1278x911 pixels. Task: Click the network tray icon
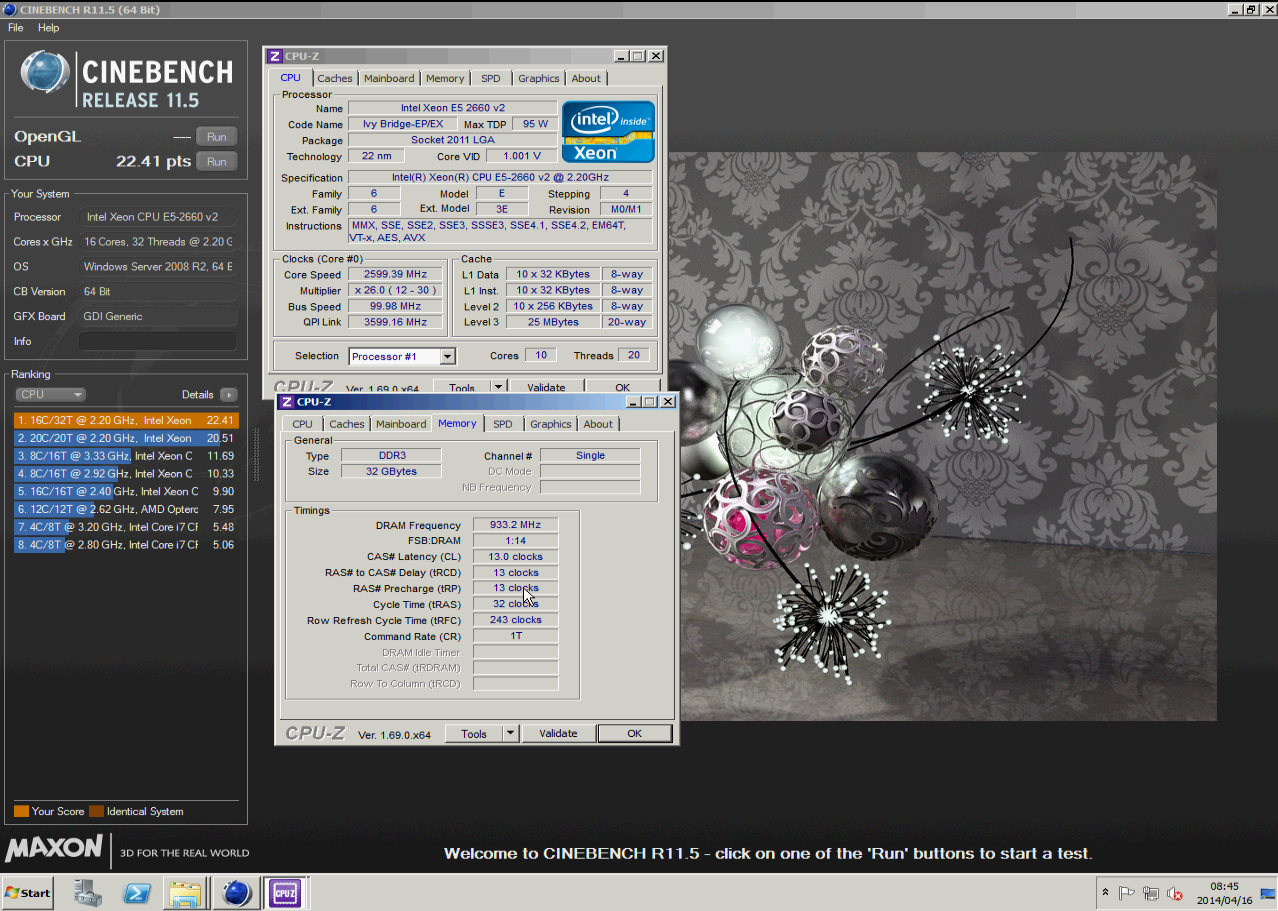(1151, 893)
